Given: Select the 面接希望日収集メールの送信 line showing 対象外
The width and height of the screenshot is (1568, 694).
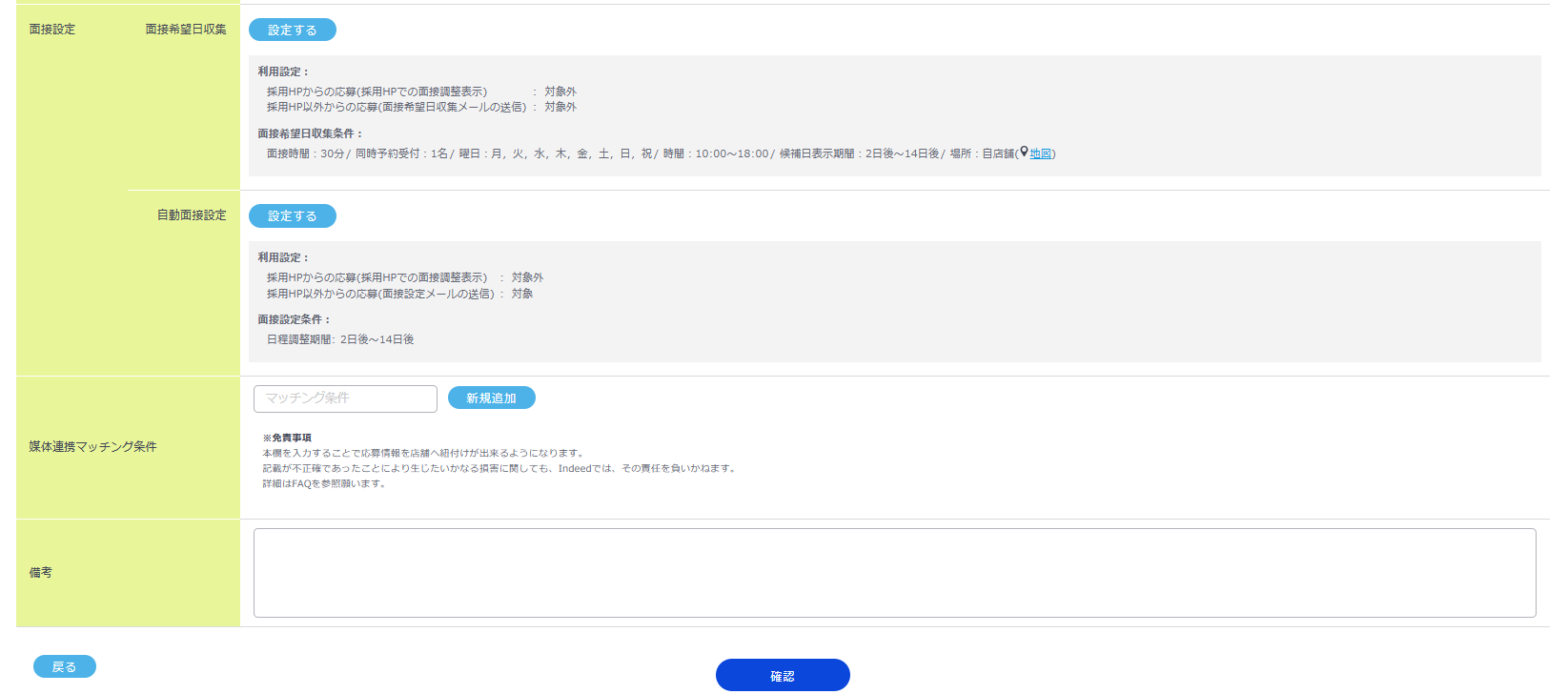Looking at the screenshot, I should coord(421,107).
